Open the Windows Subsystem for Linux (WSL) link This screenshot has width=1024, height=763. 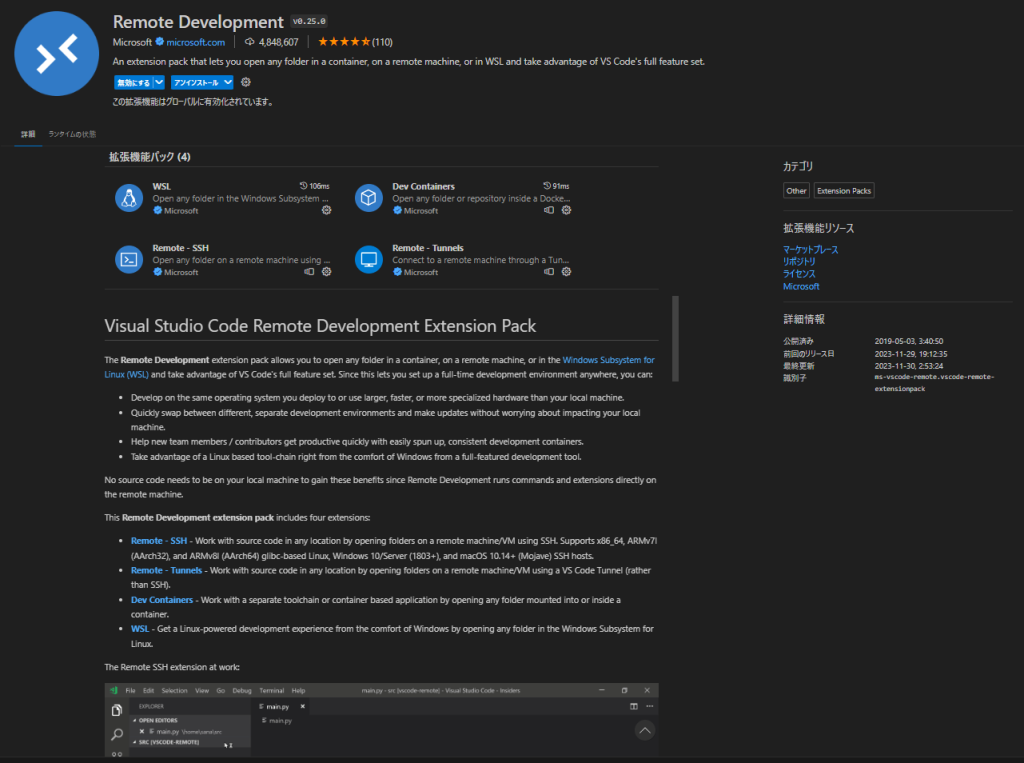(x=608, y=360)
